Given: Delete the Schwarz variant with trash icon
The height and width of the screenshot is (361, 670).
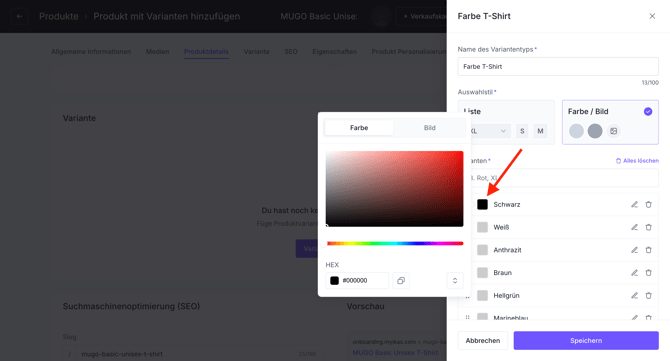Looking at the screenshot, I should click(649, 205).
